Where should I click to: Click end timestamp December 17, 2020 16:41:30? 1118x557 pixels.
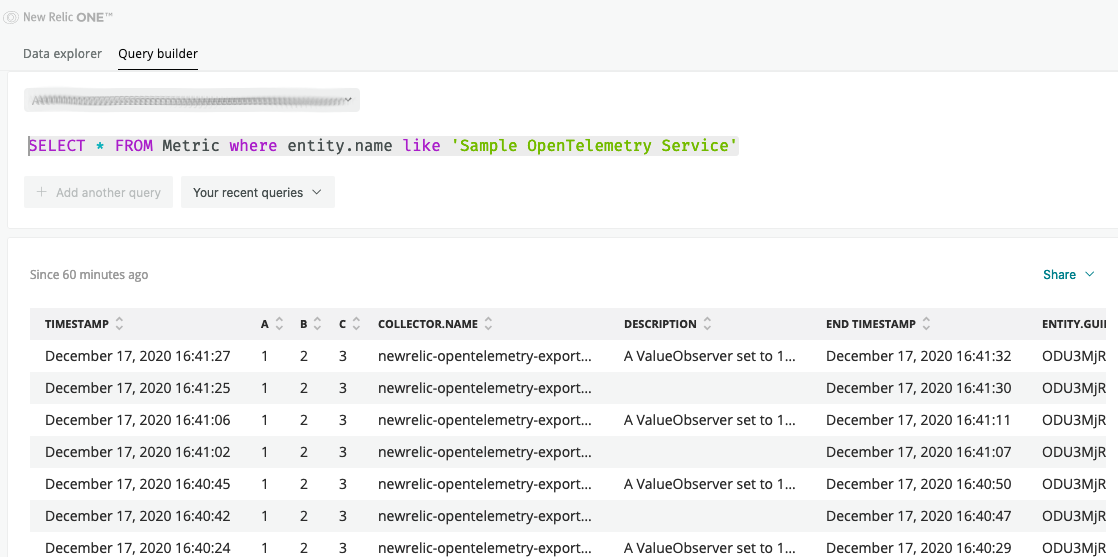tap(918, 388)
